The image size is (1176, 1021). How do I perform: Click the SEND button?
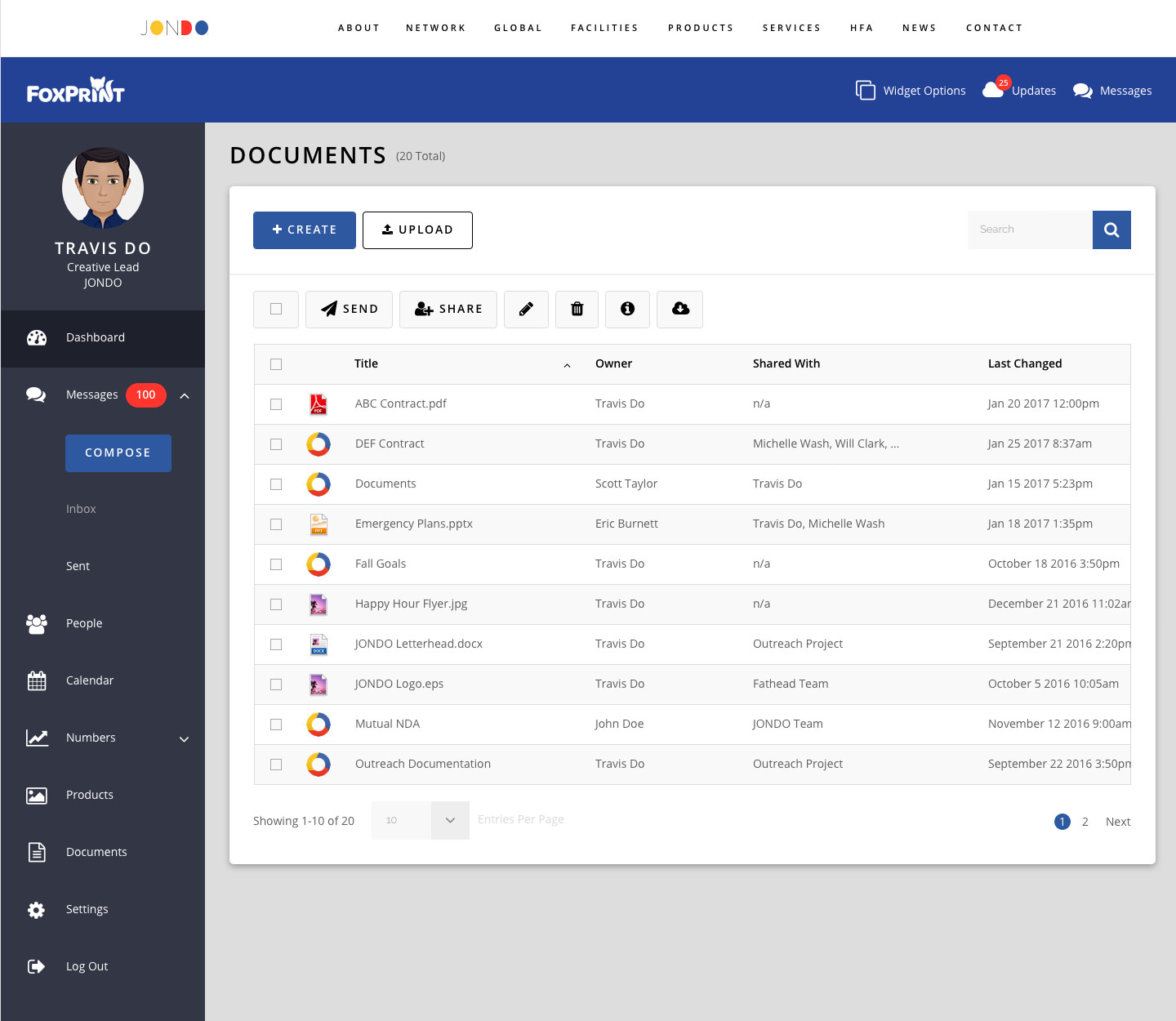click(349, 310)
